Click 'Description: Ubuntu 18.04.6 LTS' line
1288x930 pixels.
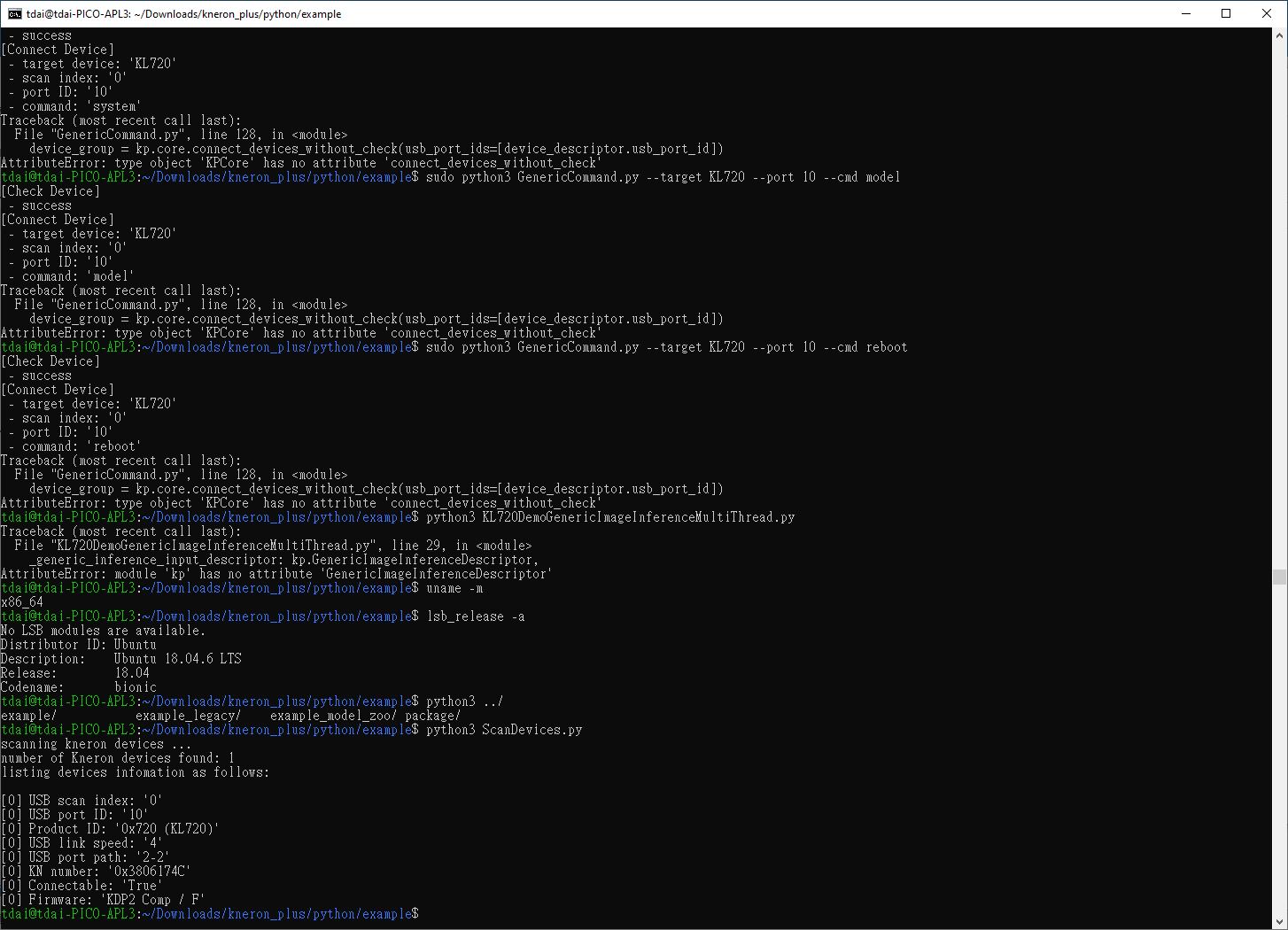(x=121, y=659)
